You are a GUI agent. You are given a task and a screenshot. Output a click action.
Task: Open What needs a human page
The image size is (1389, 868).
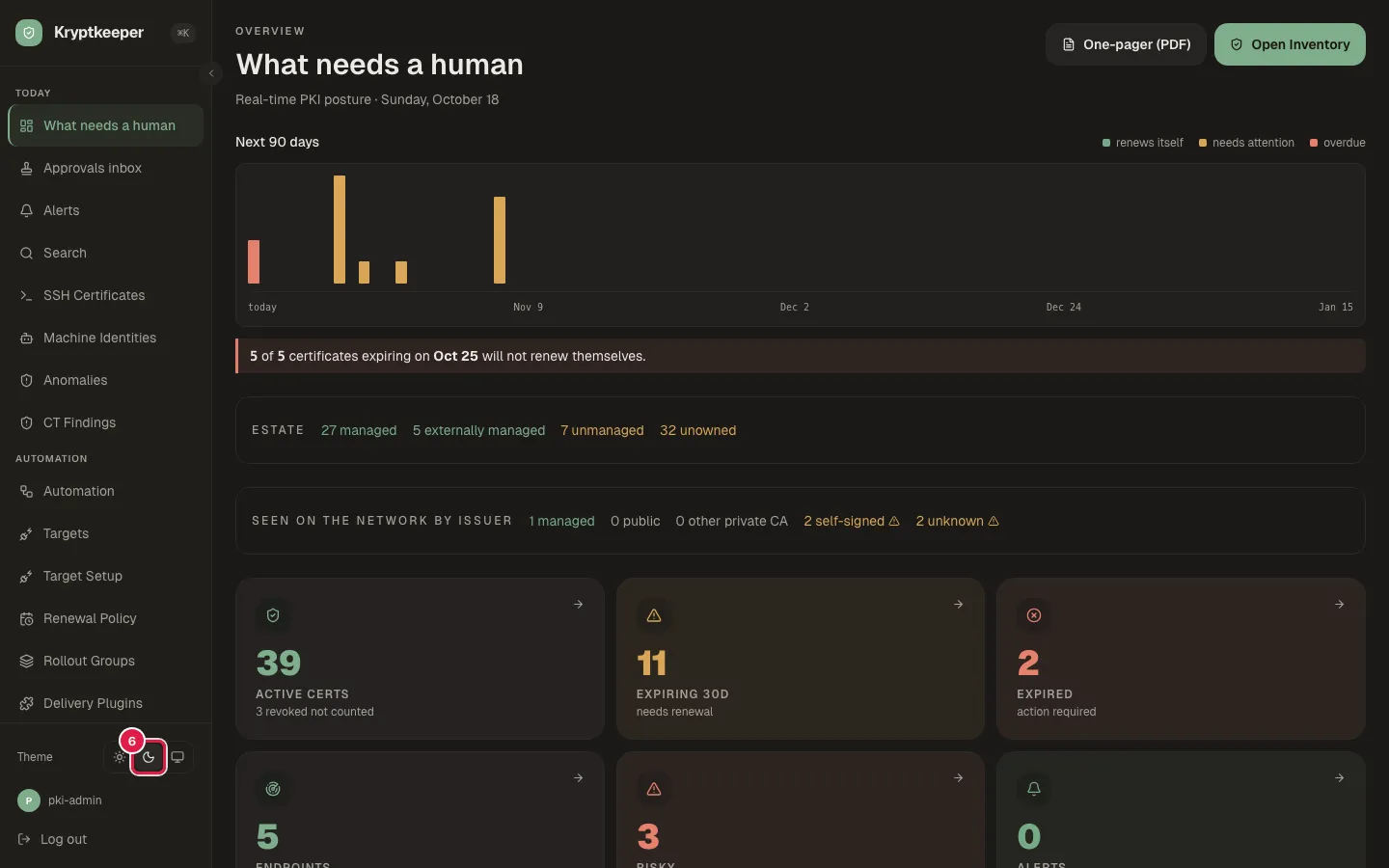click(x=106, y=125)
